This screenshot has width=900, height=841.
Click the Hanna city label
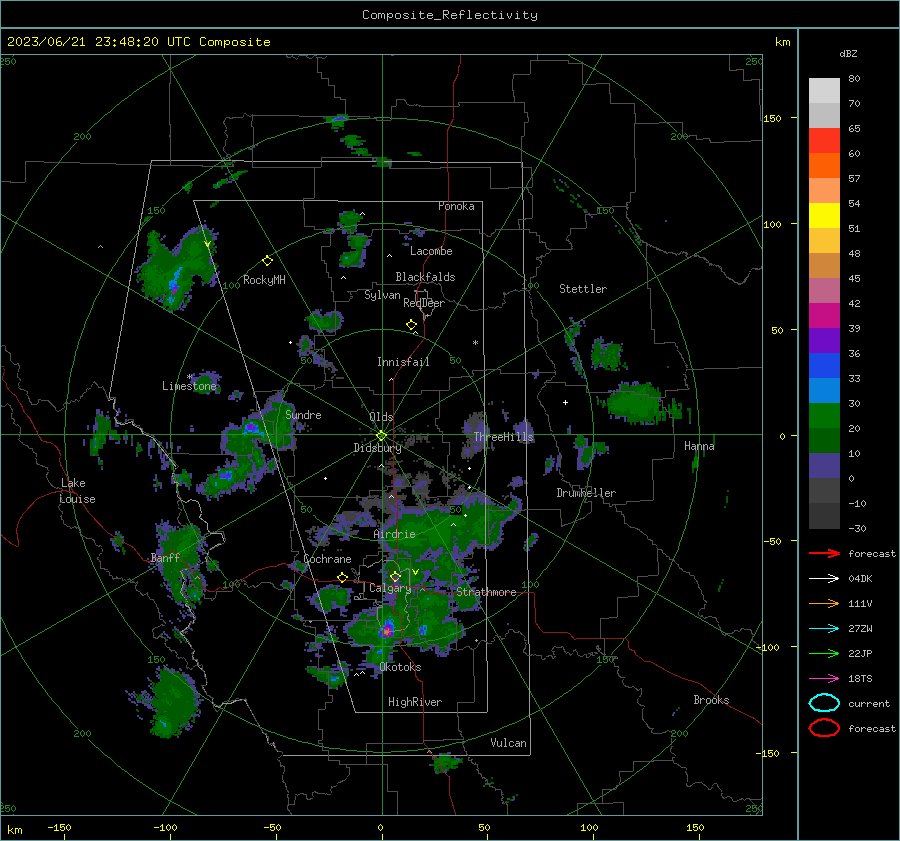coord(699,446)
